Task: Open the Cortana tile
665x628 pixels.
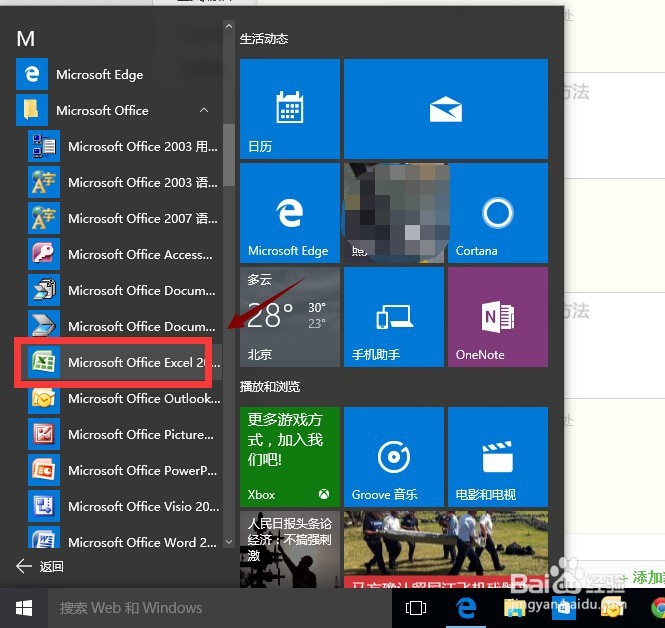Action: [498, 213]
